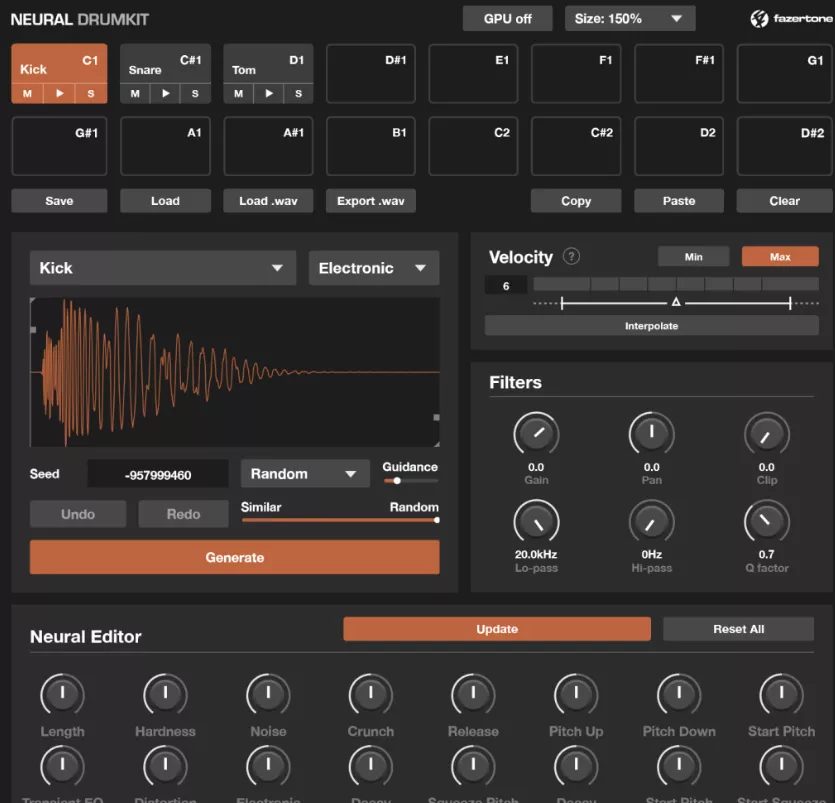Click the fazertone logo
835x803 pixels.
[791, 19]
